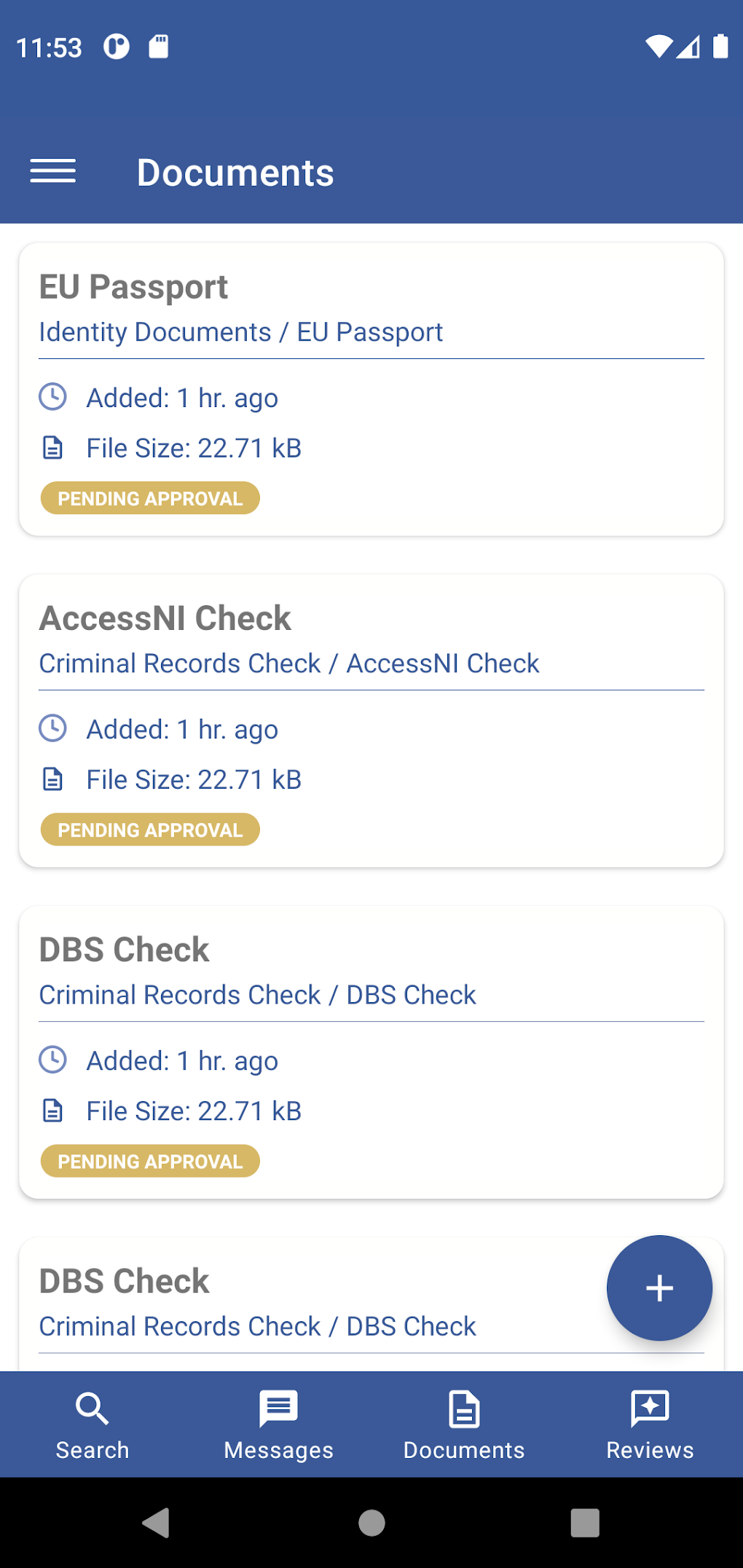Switch to the Documents tab label

point(464,1450)
